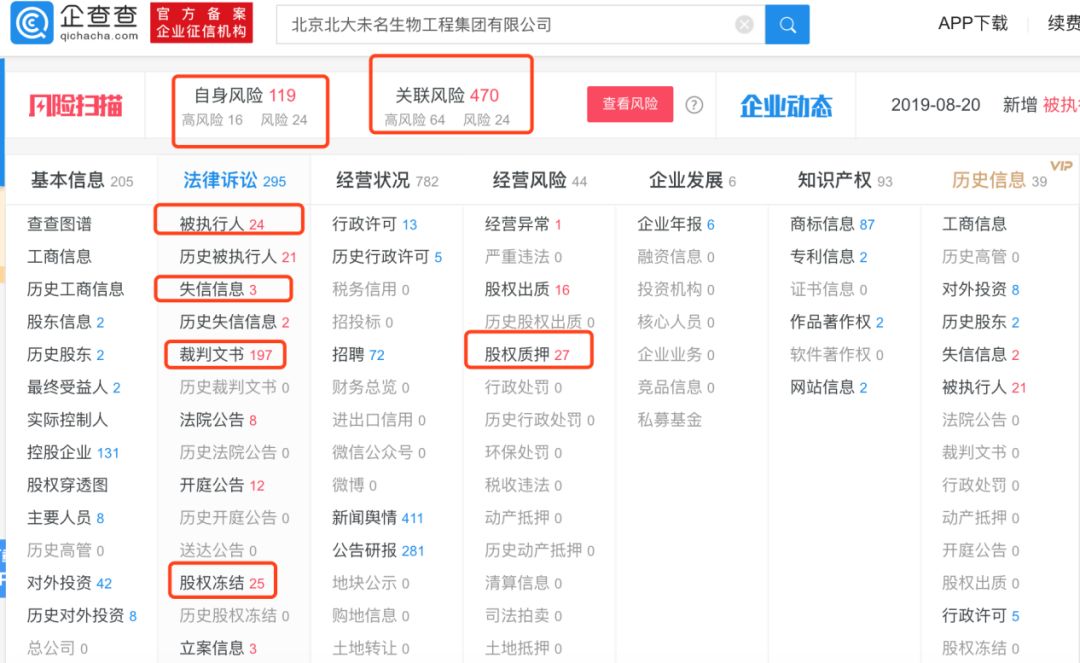
Task: Click the 查看风险 button
Action: point(630,104)
